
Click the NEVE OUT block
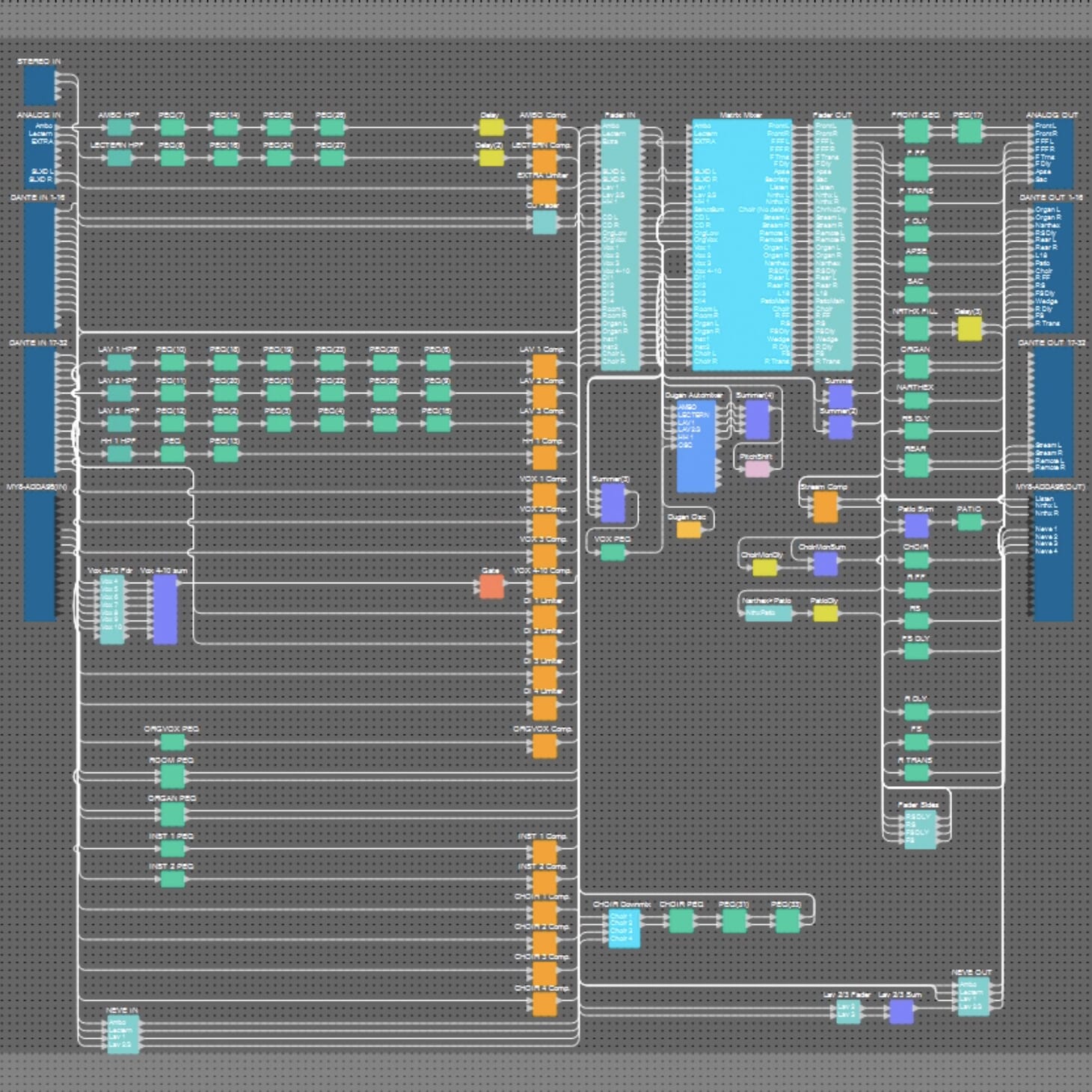(974, 996)
